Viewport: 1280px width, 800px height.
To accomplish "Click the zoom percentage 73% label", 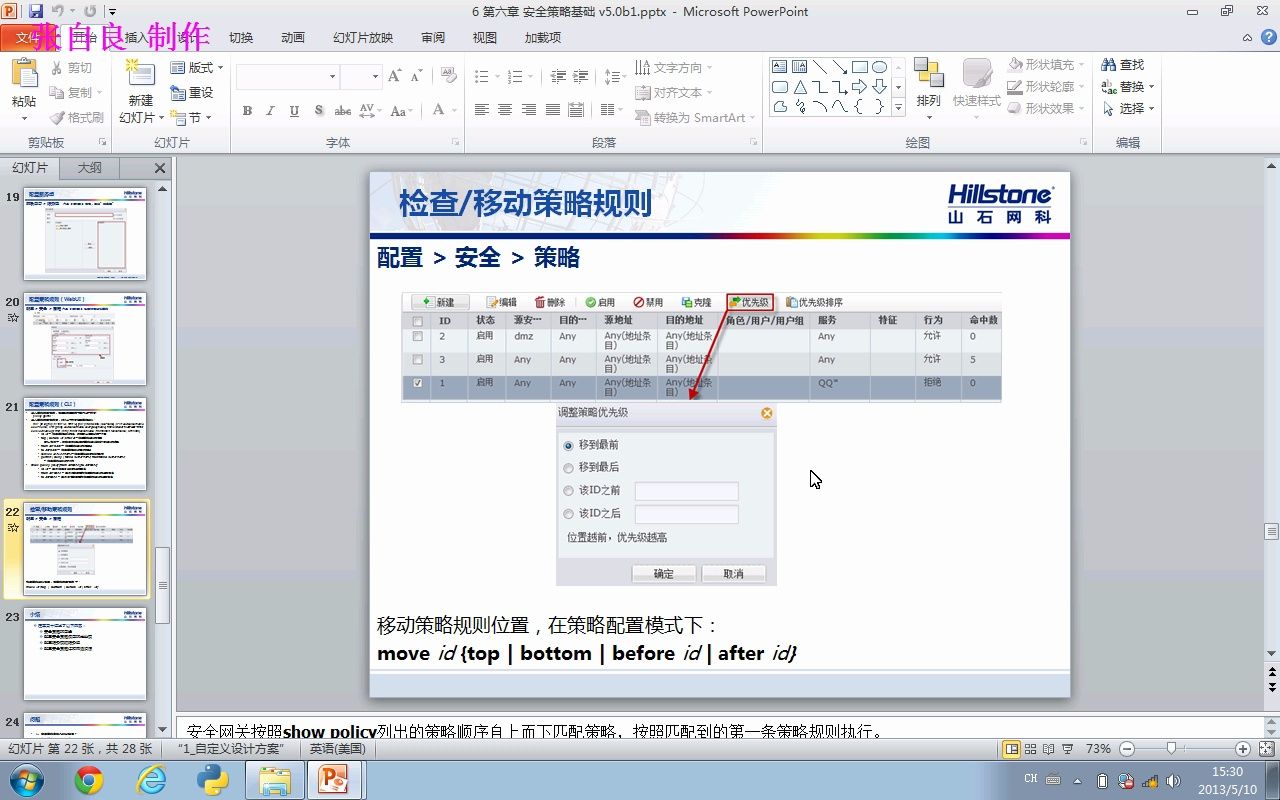I will click(x=1098, y=749).
